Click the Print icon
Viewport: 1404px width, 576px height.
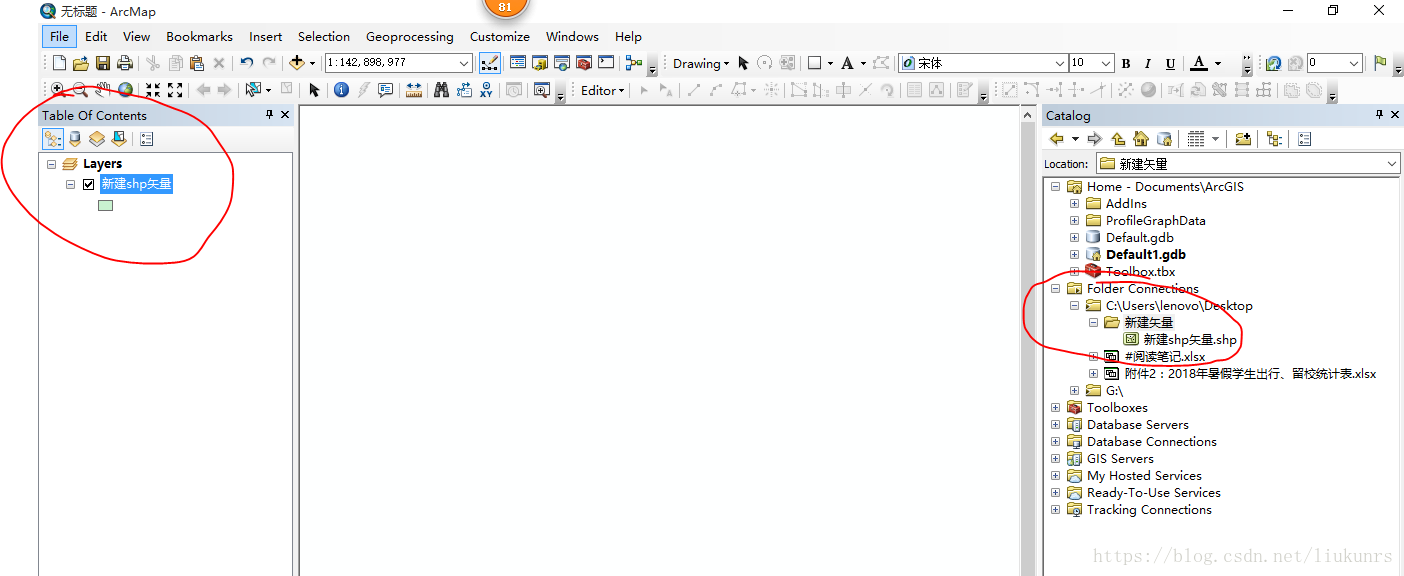124,63
